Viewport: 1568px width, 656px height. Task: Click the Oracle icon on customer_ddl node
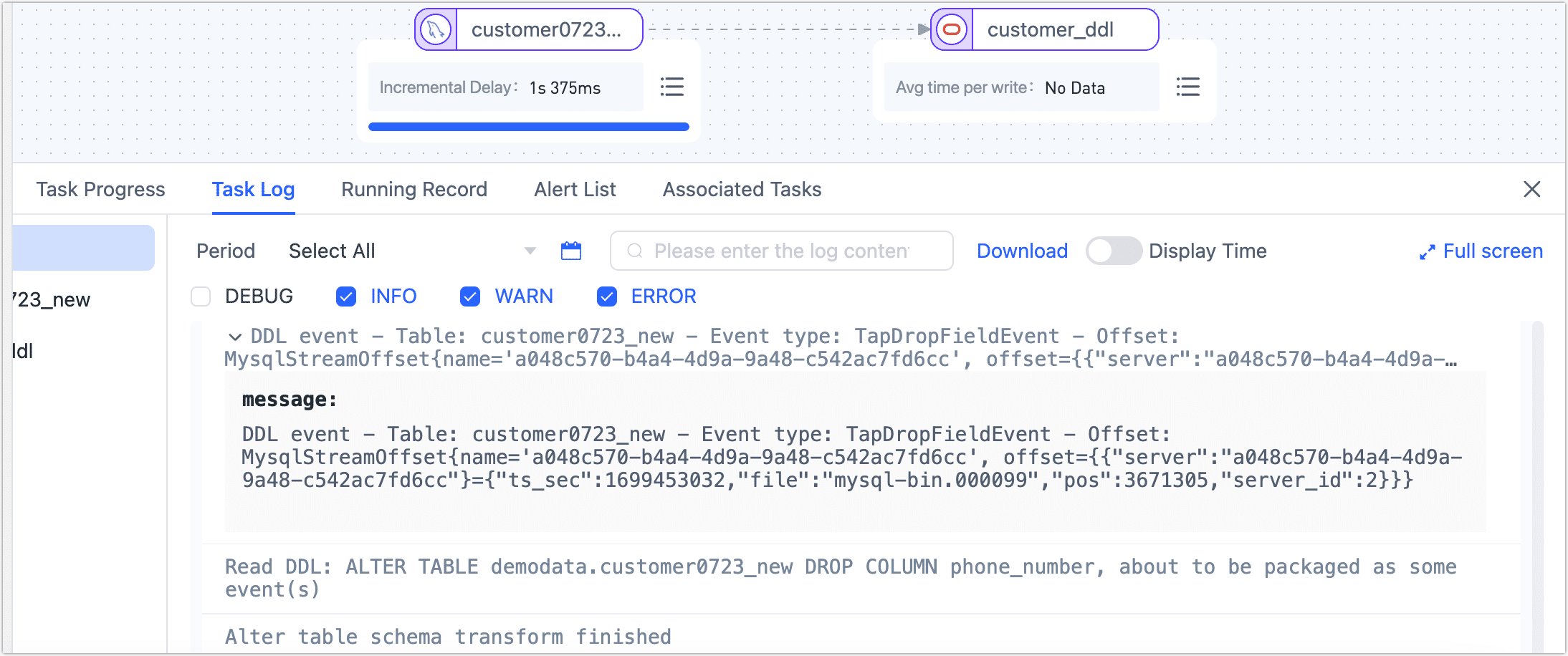(951, 29)
